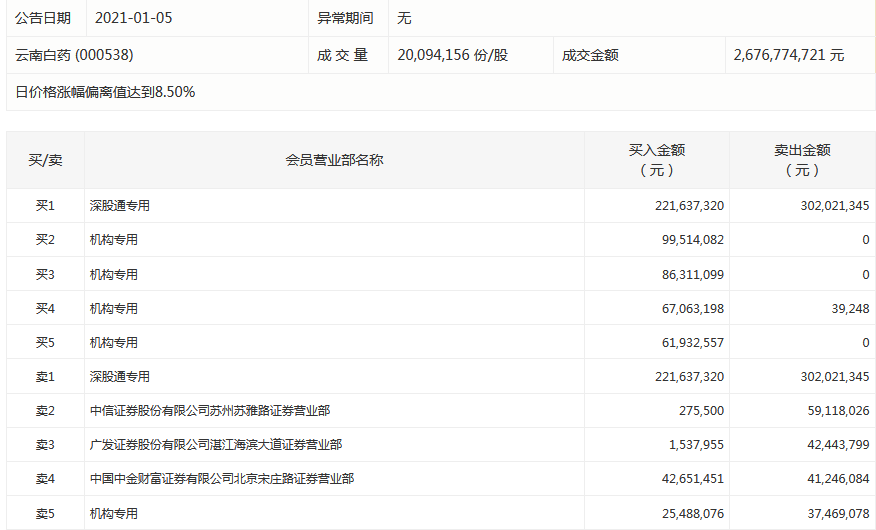Screen dimensions: 876x530
Task: Click the volume value 20,094,156 份/股
Action: click(x=452, y=55)
